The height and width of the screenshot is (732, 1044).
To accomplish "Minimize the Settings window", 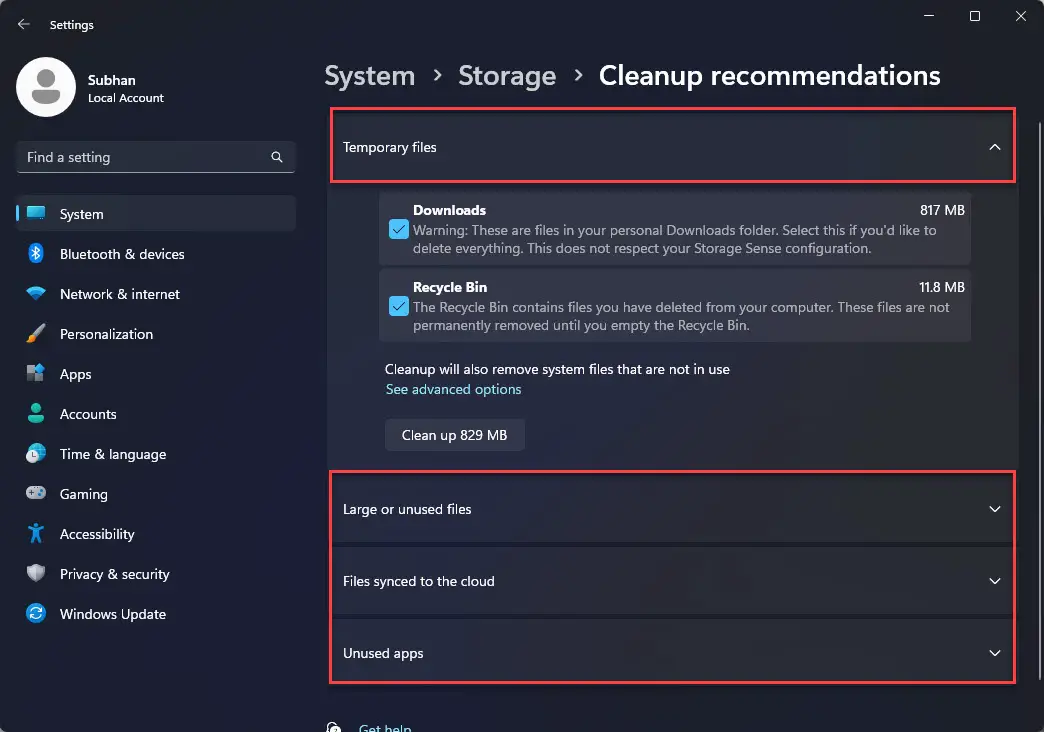I will coord(929,15).
